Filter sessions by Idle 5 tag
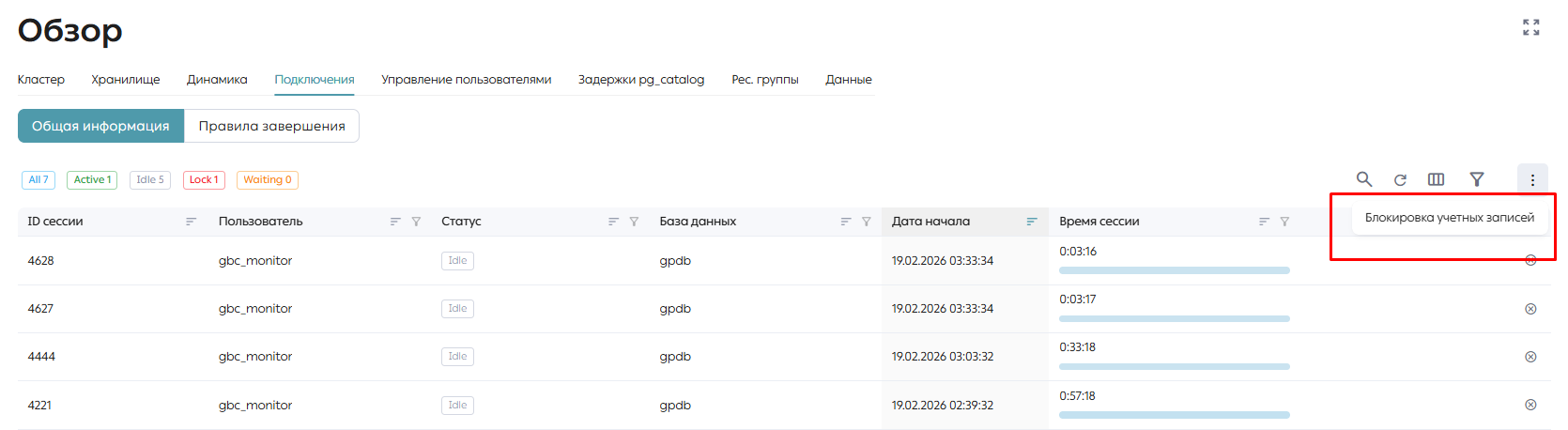The height and width of the screenshot is (430, 1568). 150,179
